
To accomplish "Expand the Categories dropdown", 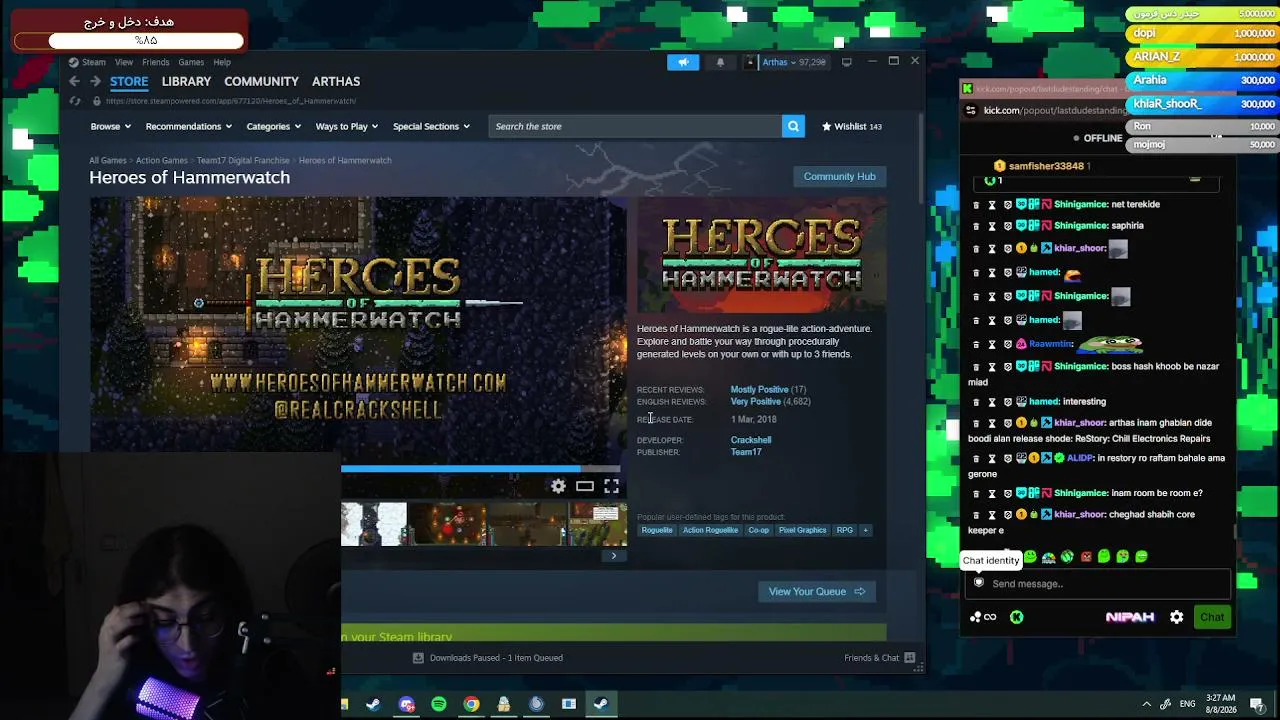I will (273, 126).
